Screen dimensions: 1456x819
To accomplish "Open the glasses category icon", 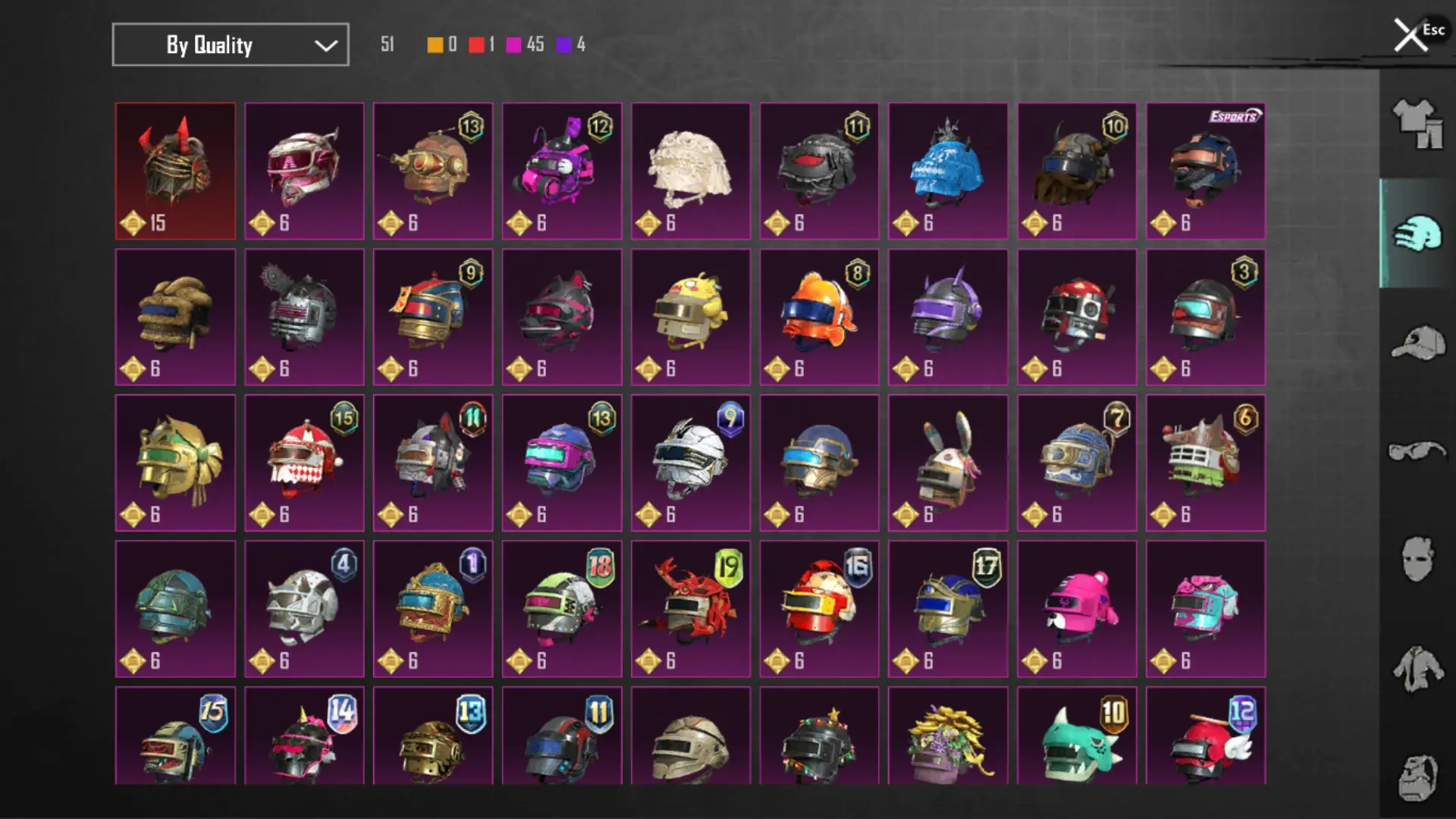I will click(x=1417, y=451).
